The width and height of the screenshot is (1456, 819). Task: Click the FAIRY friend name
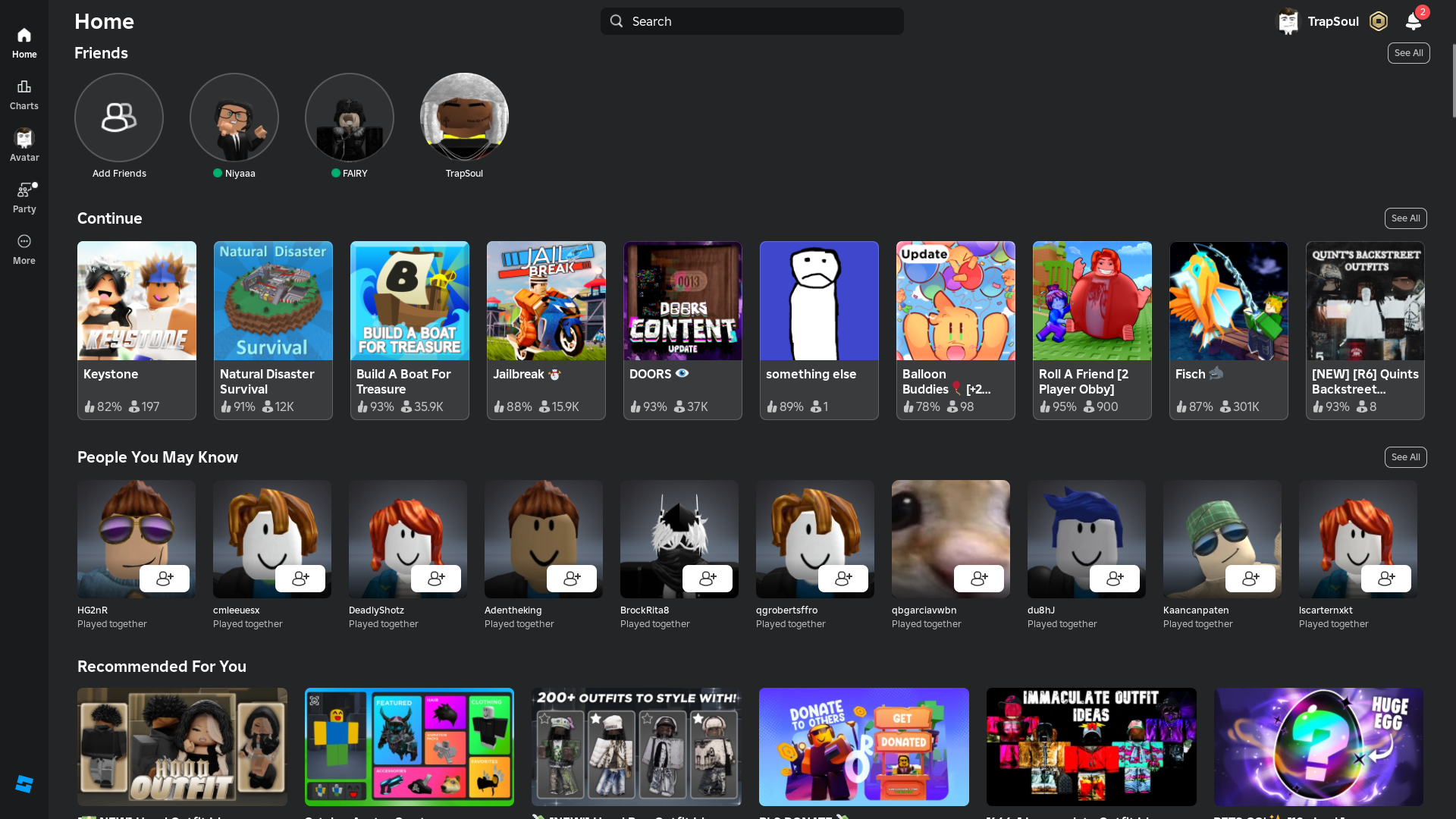click(355, 174)
